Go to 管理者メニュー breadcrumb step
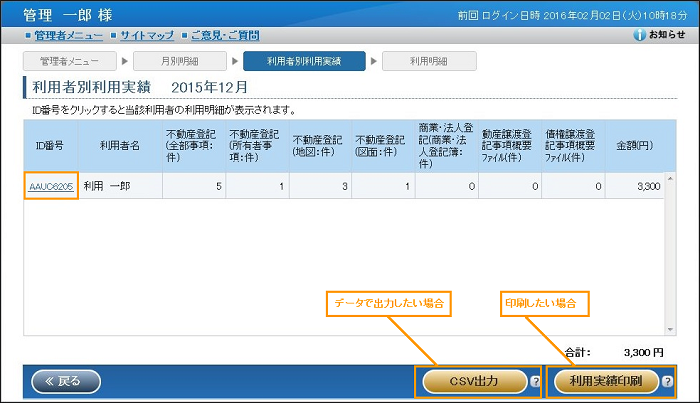 pyautogui.click(x=70, y=61)
